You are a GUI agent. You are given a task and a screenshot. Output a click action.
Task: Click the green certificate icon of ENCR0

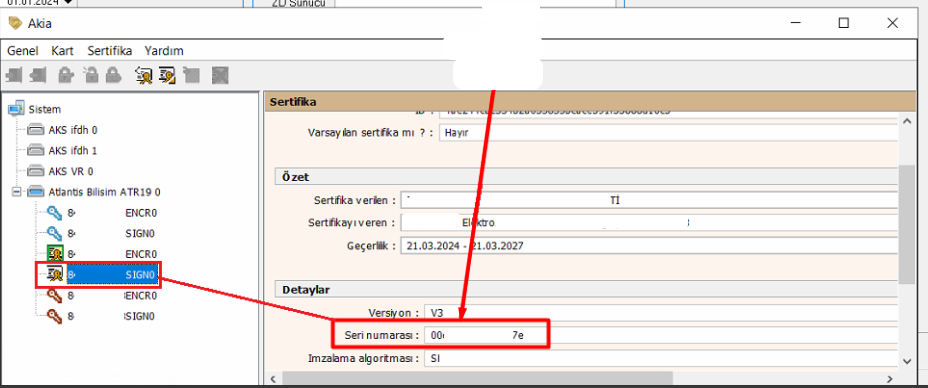[55, 254]
